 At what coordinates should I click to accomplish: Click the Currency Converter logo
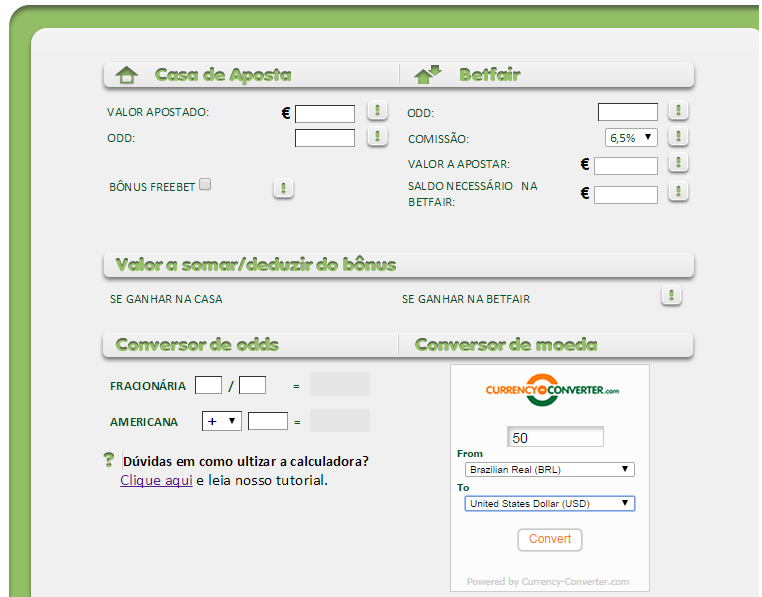coord(552,390)
